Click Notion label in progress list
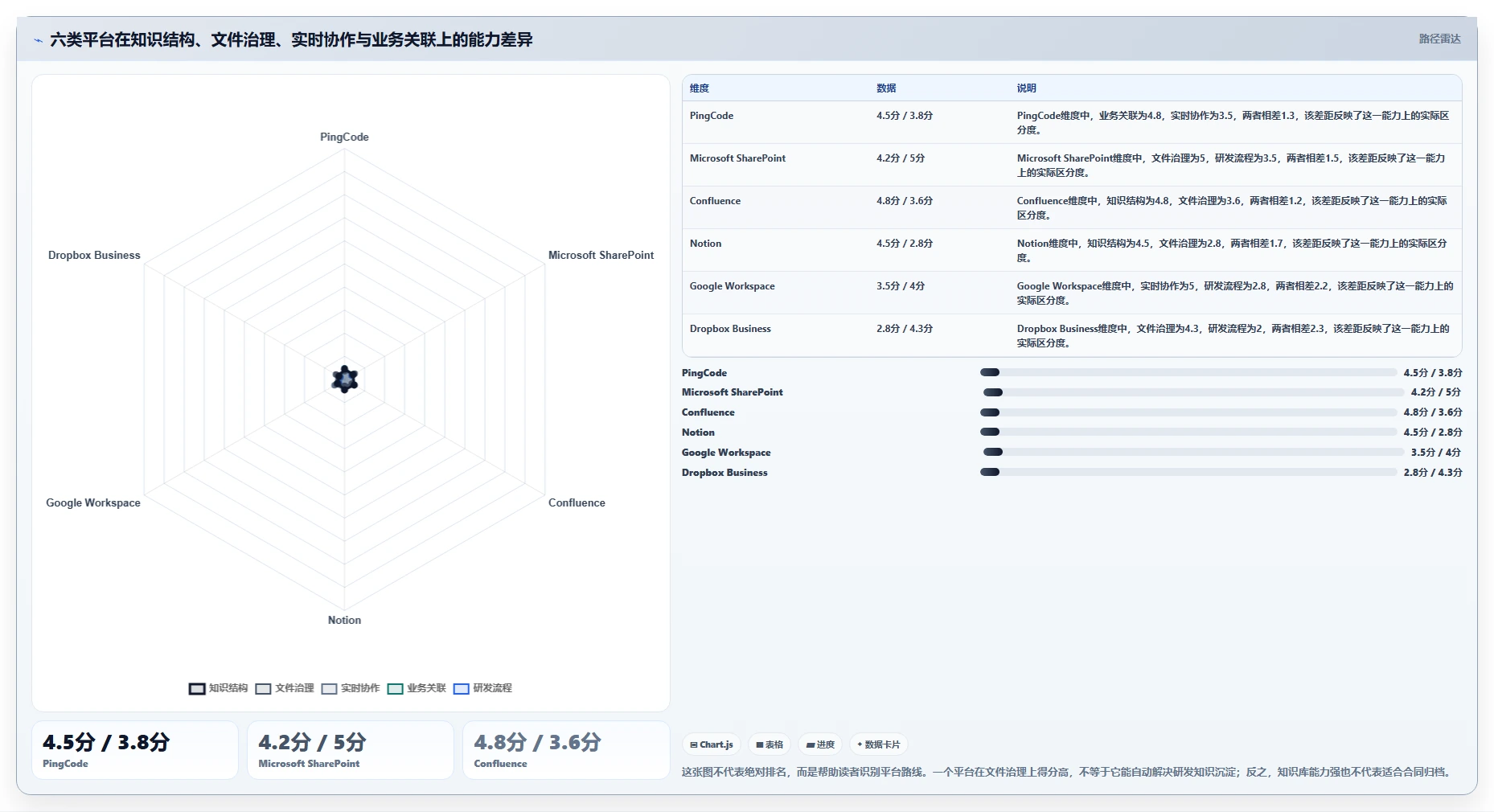 point(698,433)
